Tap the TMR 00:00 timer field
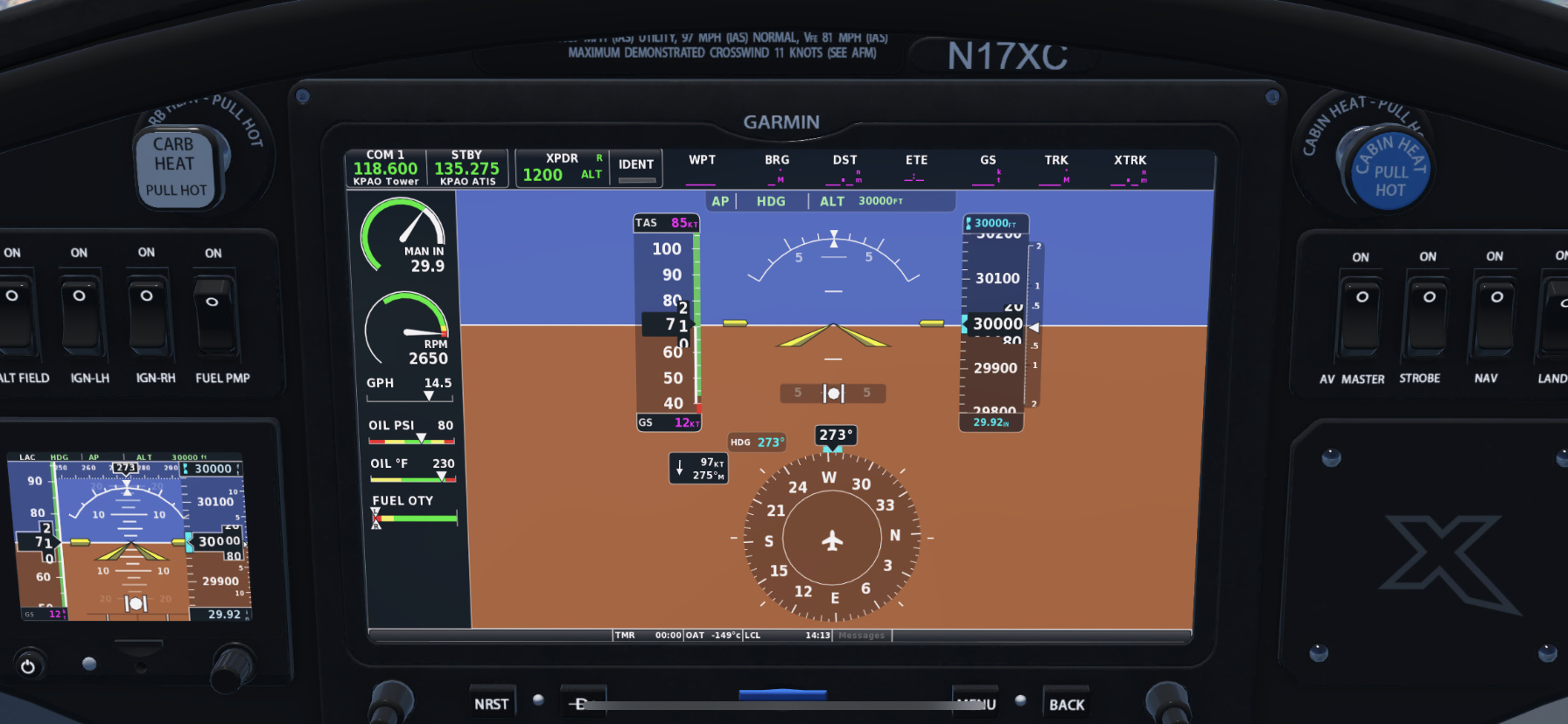1568x724 pixels. pos(647,636)
